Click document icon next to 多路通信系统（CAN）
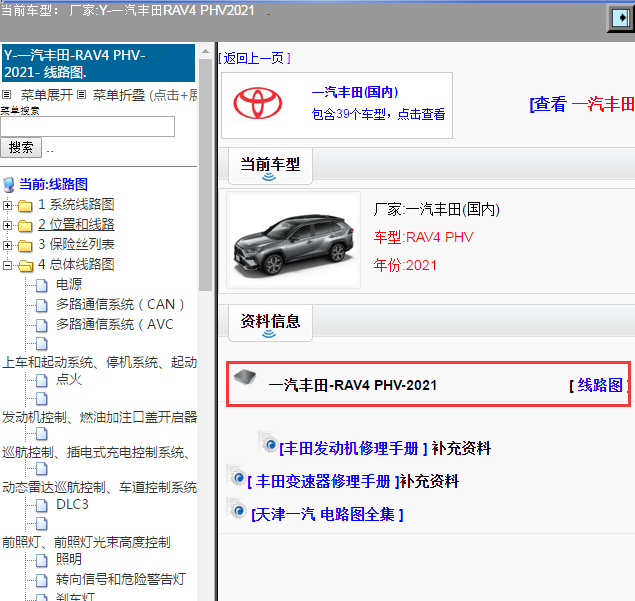The image size is (635, 601). tap(41, 305)
